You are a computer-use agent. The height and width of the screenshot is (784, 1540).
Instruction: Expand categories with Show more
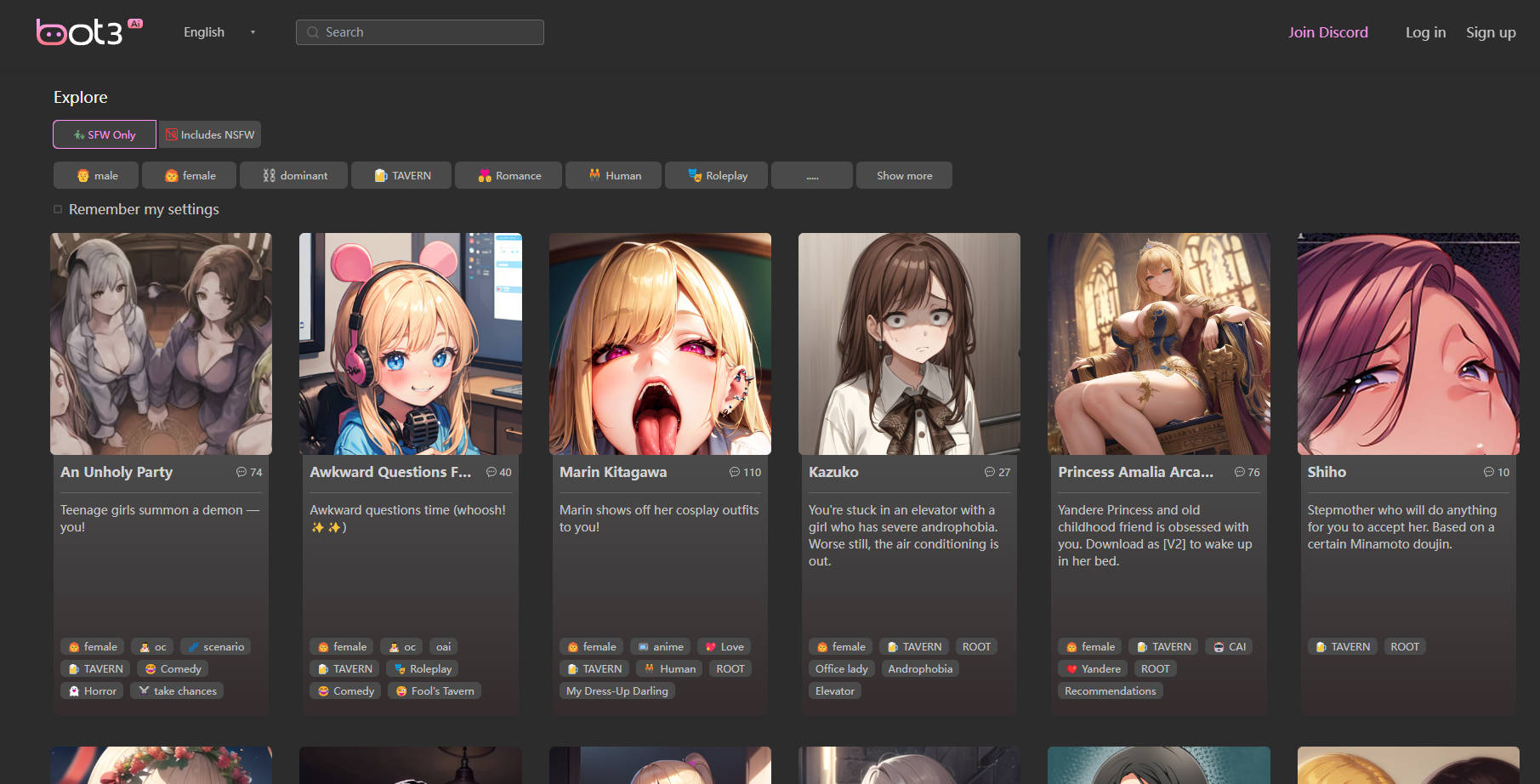[904, 175]
